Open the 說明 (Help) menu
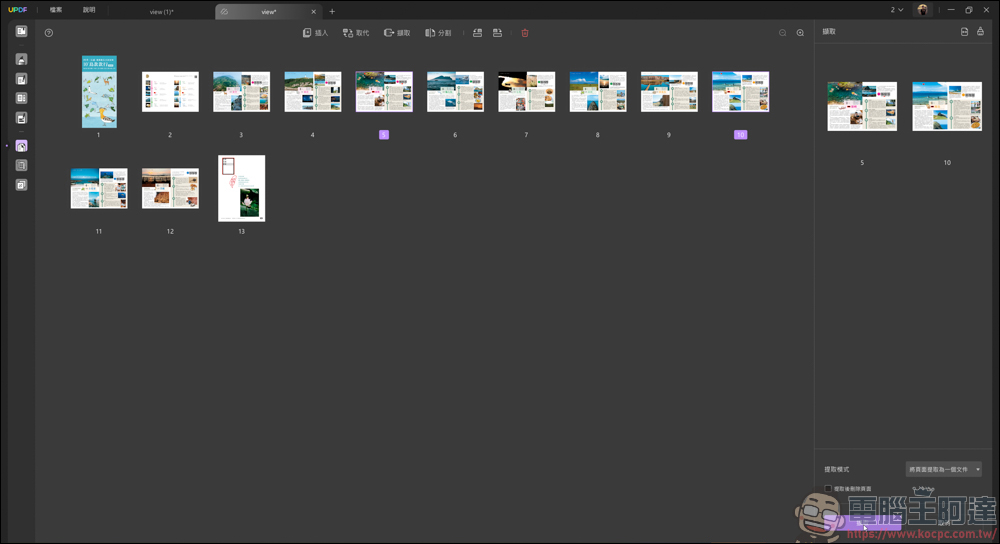Viewport: 1000px width, 544px height. click(89, 10)
